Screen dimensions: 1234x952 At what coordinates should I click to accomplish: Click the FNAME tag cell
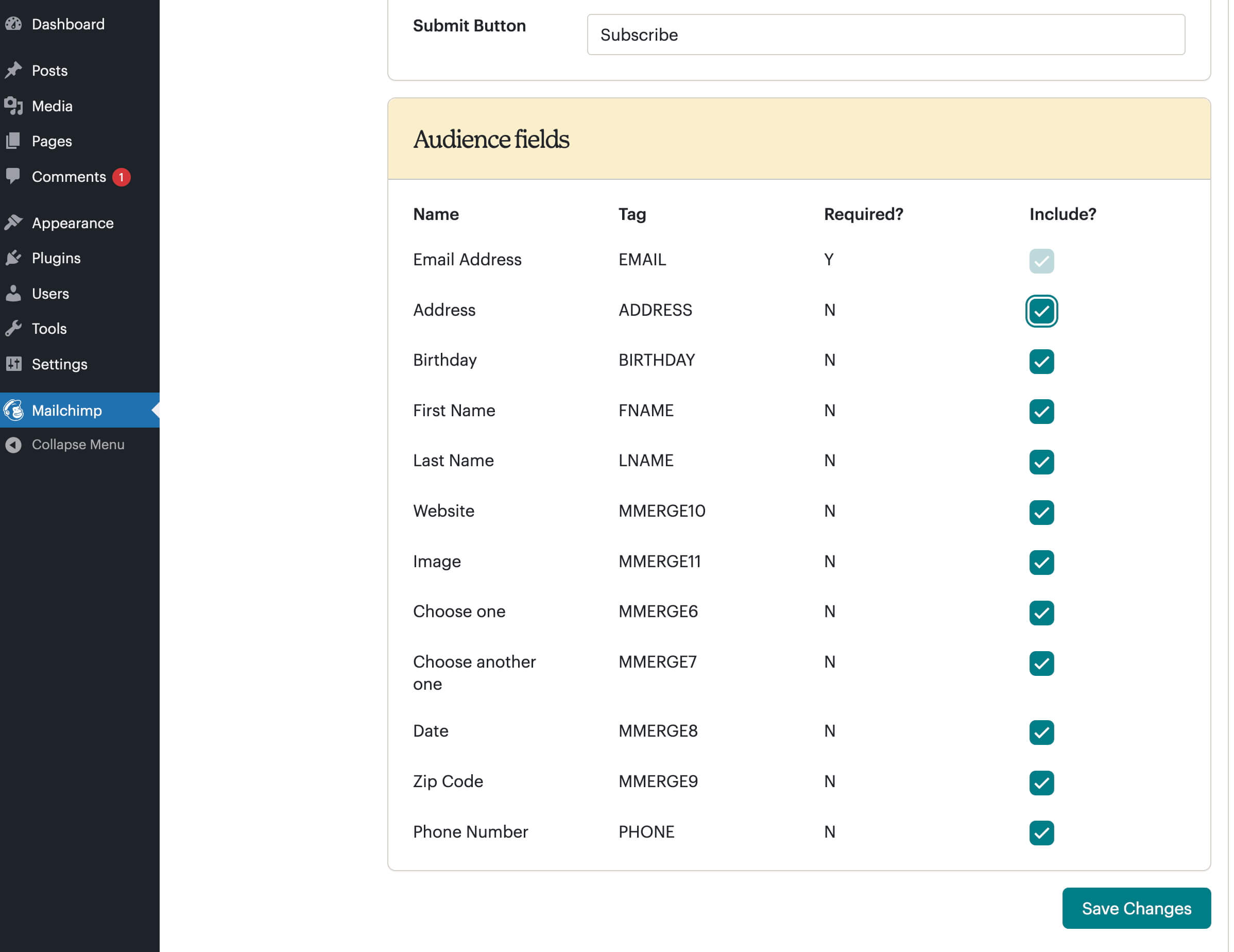[x=646, y=411]
